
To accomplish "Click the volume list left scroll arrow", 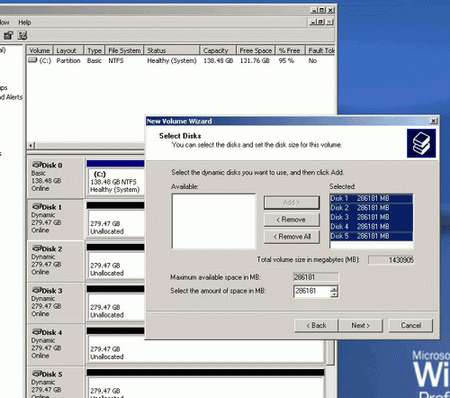I will (30, 146).
